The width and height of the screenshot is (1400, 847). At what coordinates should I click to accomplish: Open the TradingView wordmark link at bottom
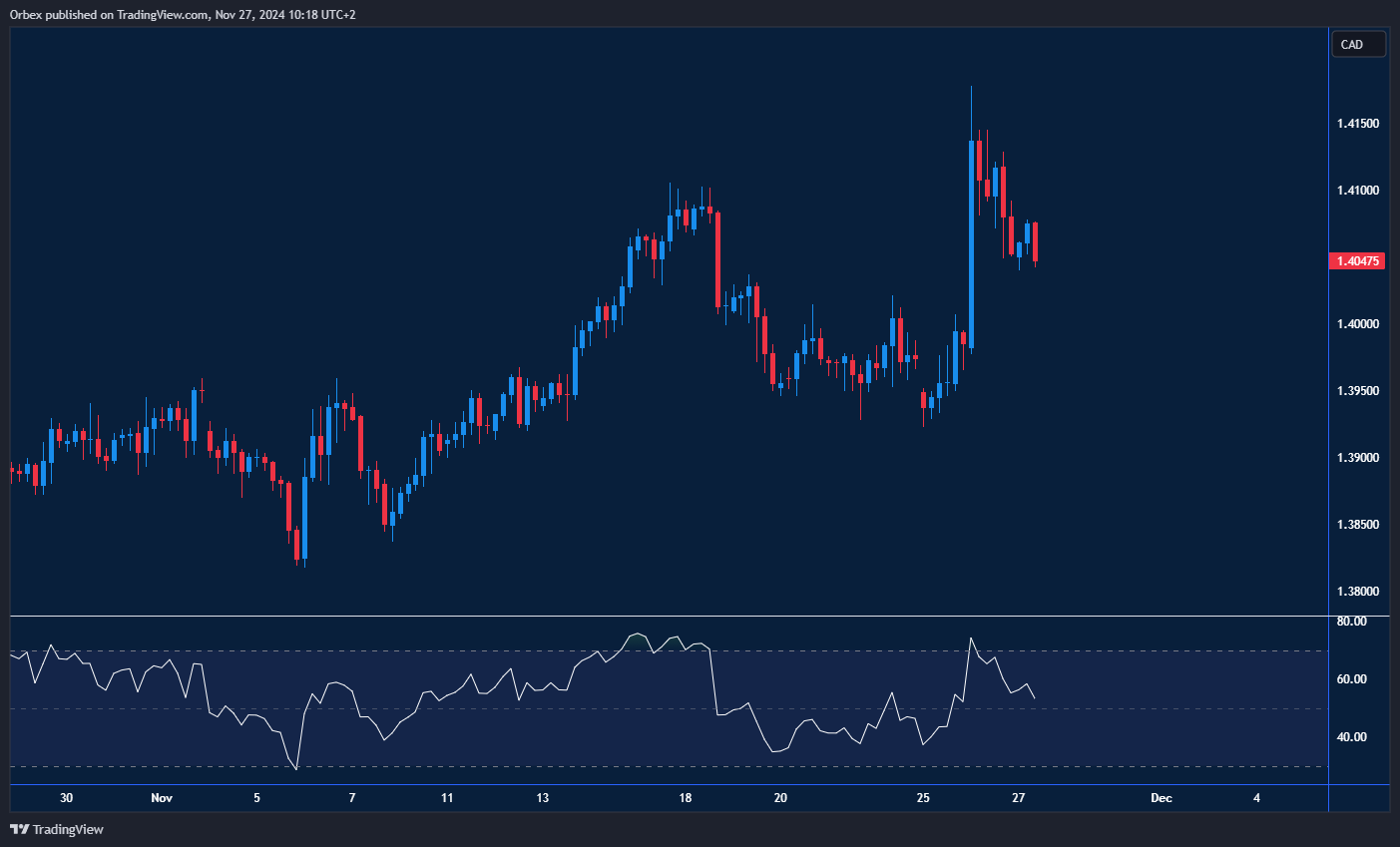[x=68, y=829]
